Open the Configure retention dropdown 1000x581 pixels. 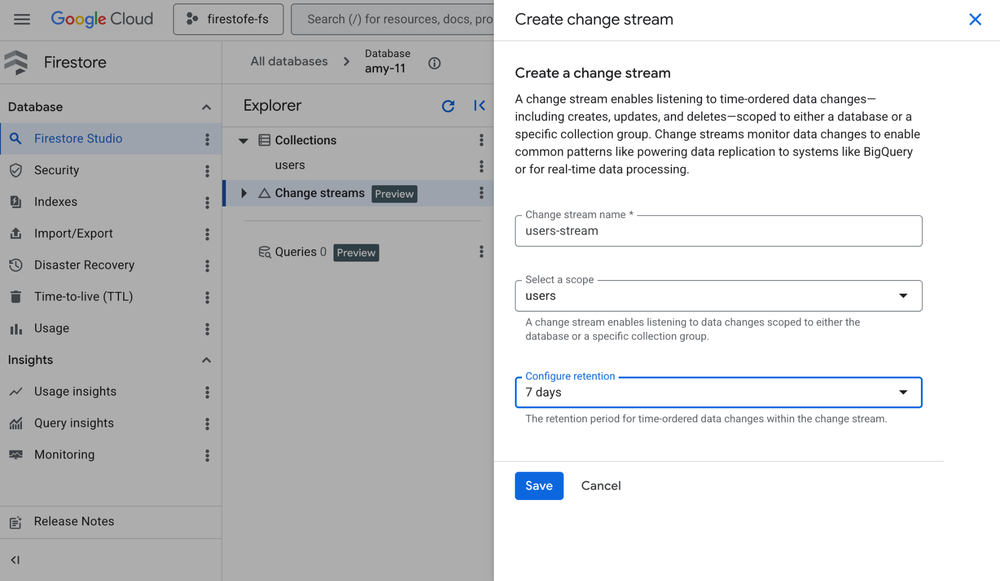[718, 392]
